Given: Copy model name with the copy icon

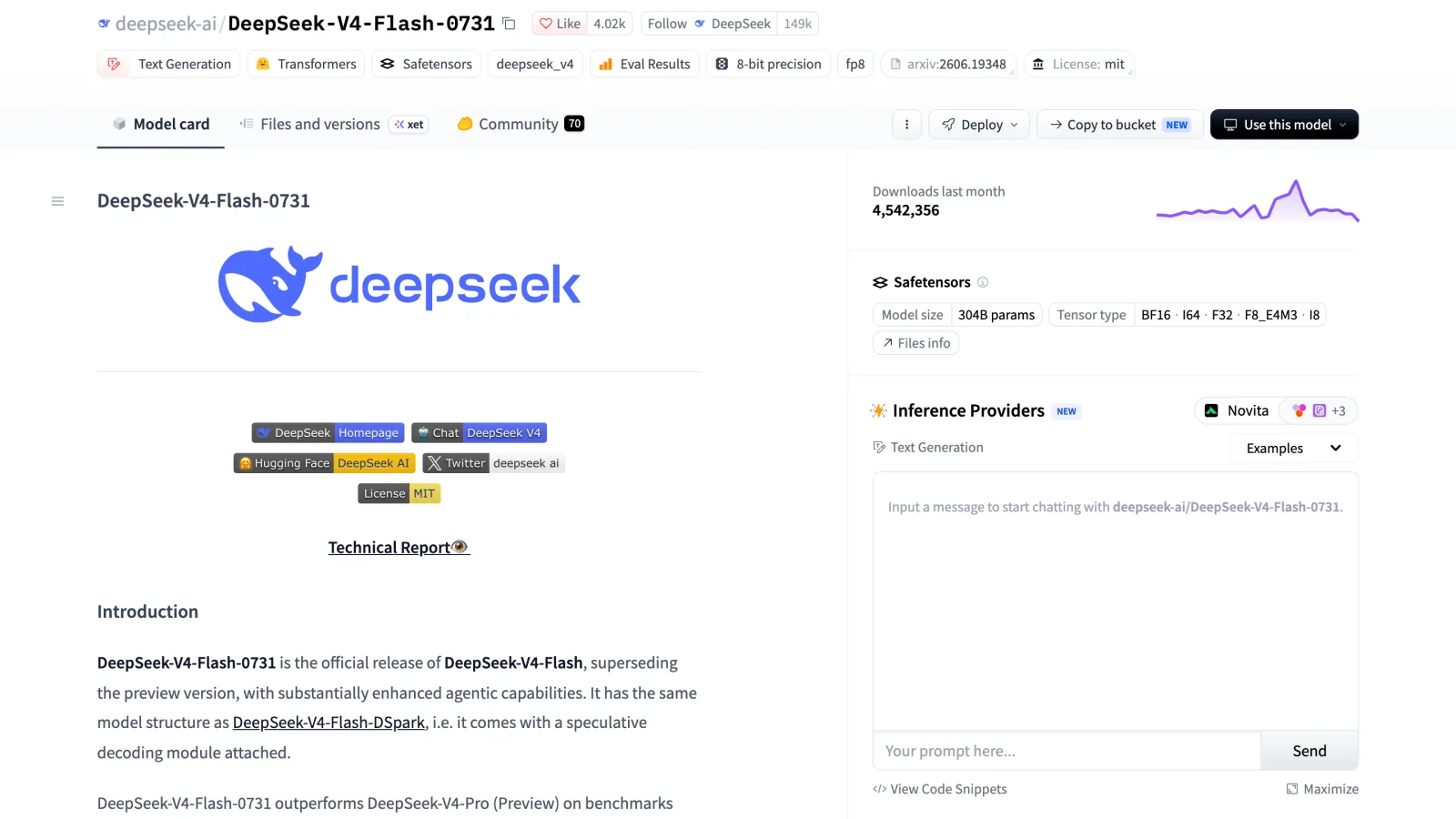Looking at the screenshot, I should 510,24.
